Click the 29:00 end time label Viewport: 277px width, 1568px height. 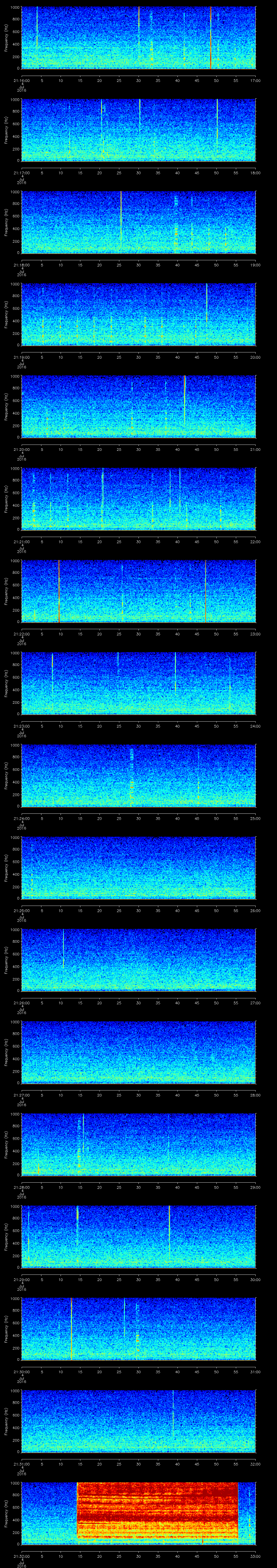256,1187
